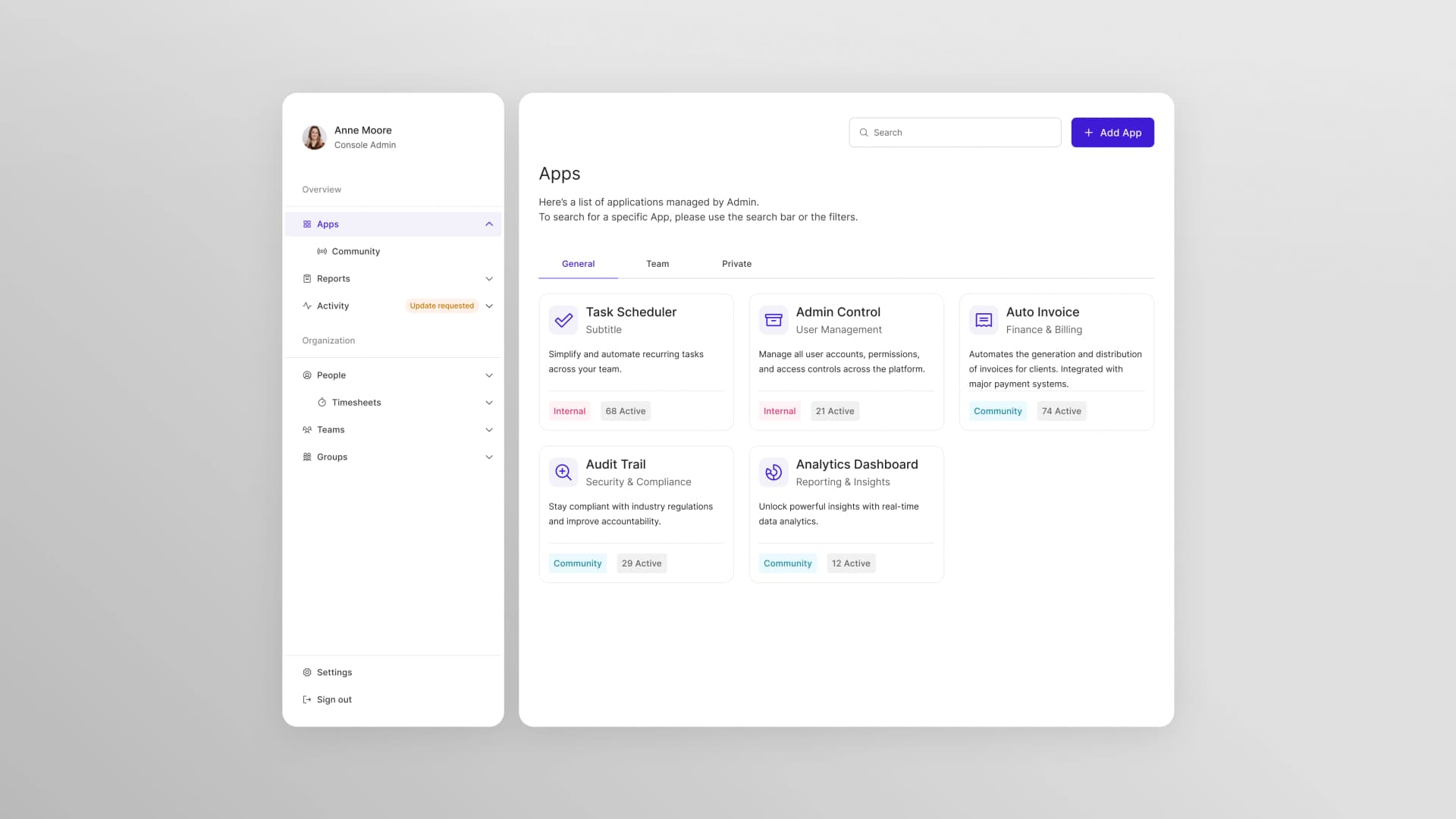Open Groups sidebar item
This screenshot has height=819, width=1456.
(x=393, y=457)
